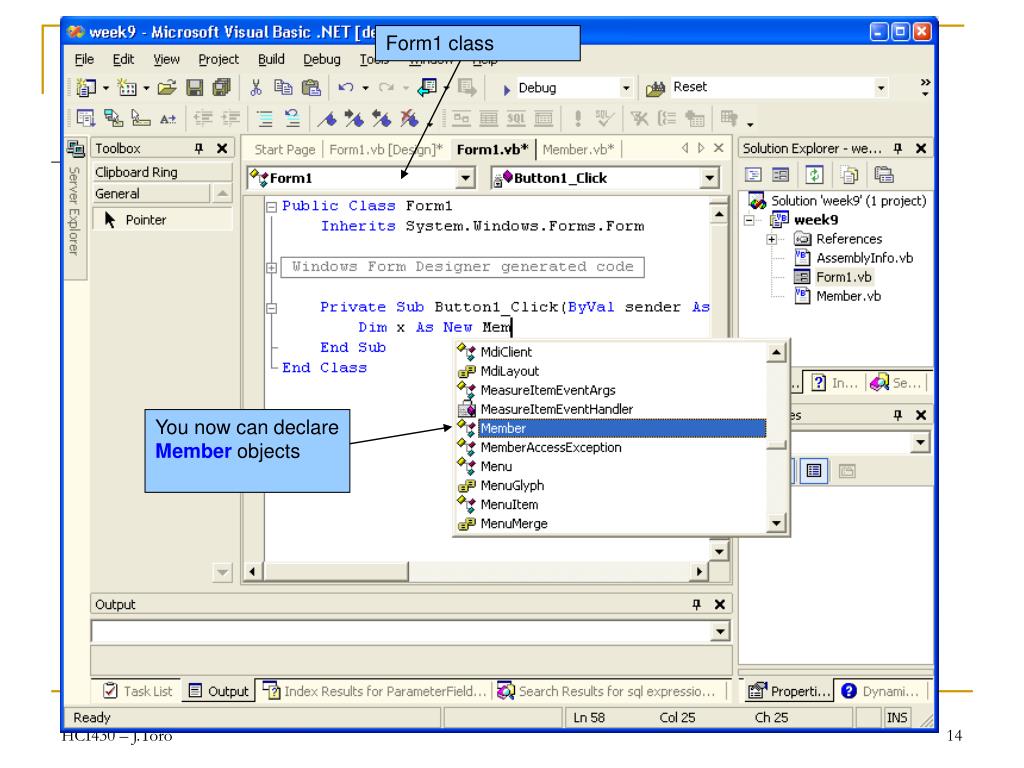Click the Comment Out Lines icon
Image resolution: width=1024 pixels, height=768 pixels.
coord(264,118)
